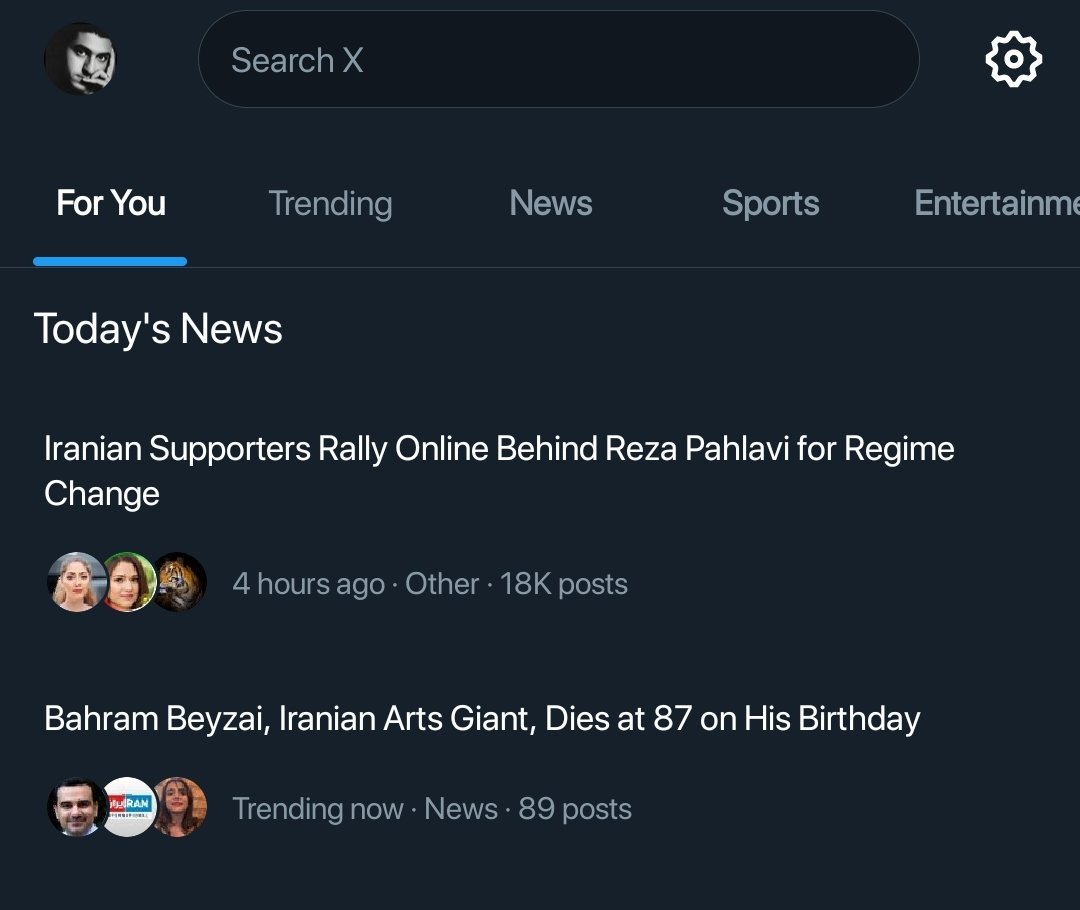This screenshot has width=1080, height=910.
Task: Click the suited man avatar under Beyzai story
Action: point(76,807)
